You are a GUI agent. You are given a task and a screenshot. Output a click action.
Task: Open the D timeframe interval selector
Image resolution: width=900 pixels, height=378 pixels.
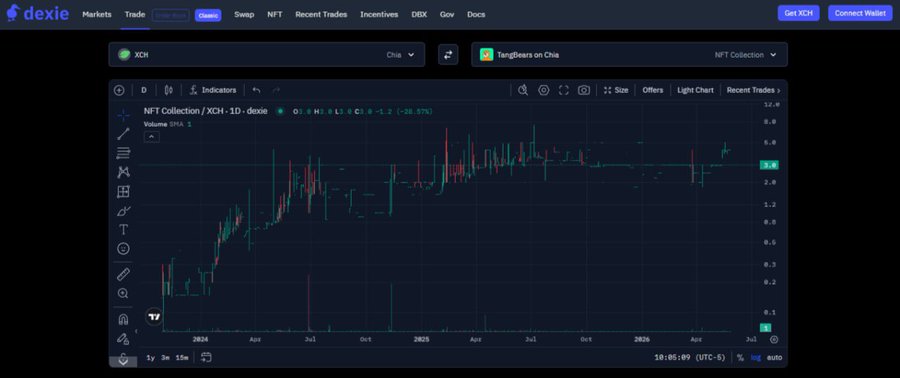pos(144,90)
